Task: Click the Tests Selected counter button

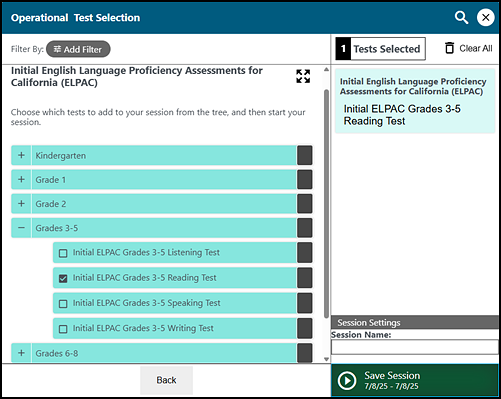Action: pyautogui.click(x=380, y=49)
